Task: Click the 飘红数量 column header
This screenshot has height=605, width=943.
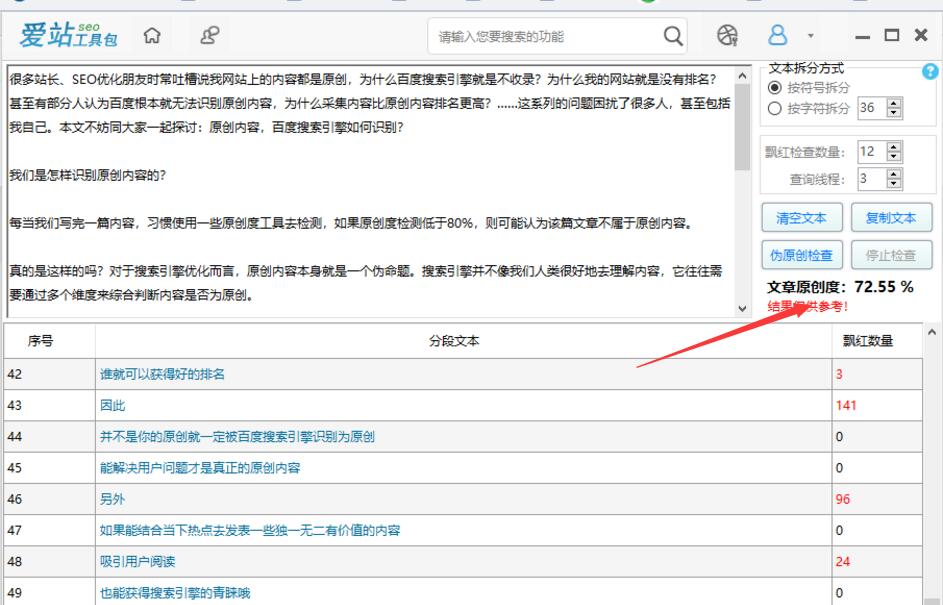Action: [x=868, y=341]
